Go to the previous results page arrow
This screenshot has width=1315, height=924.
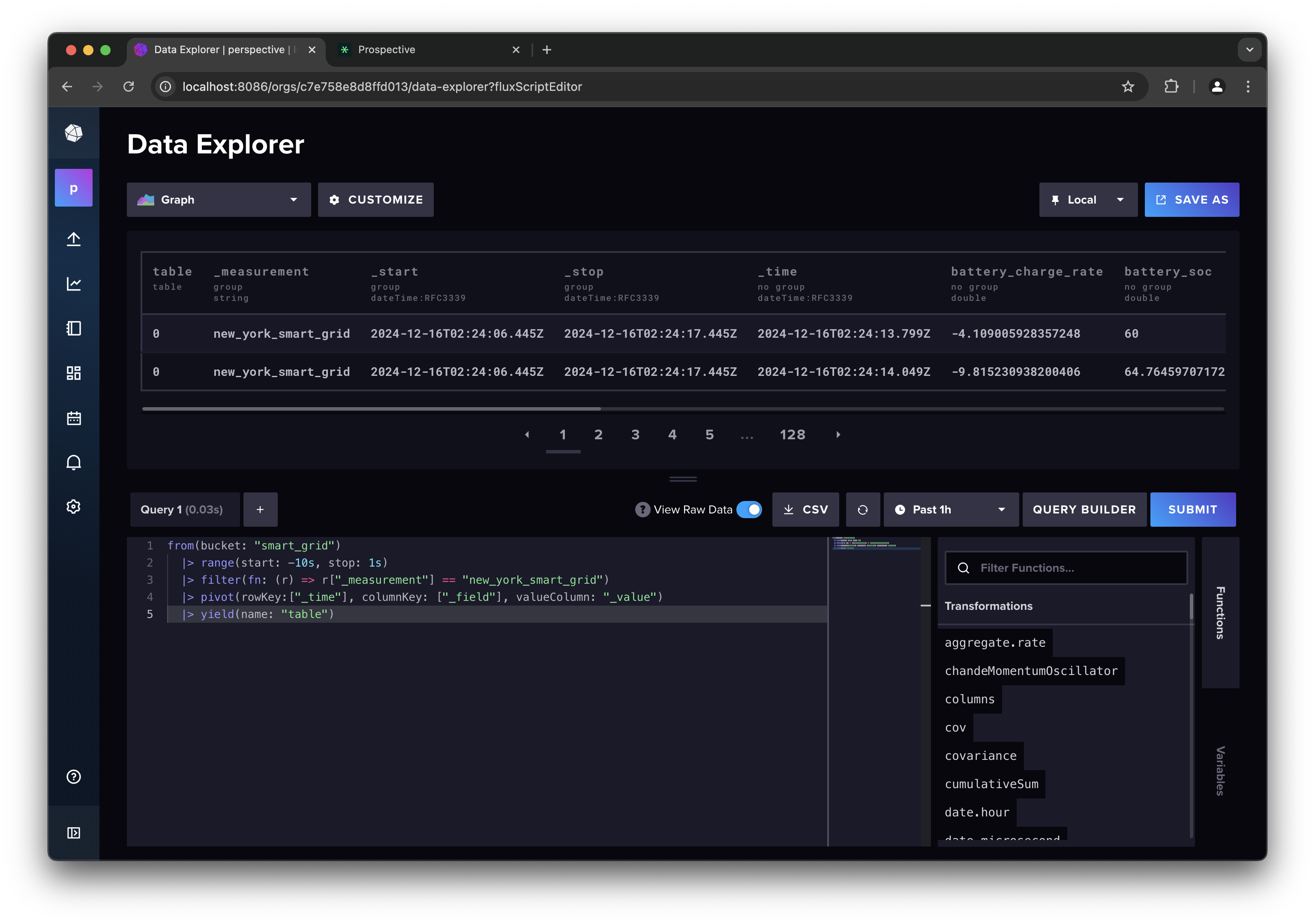527,435
